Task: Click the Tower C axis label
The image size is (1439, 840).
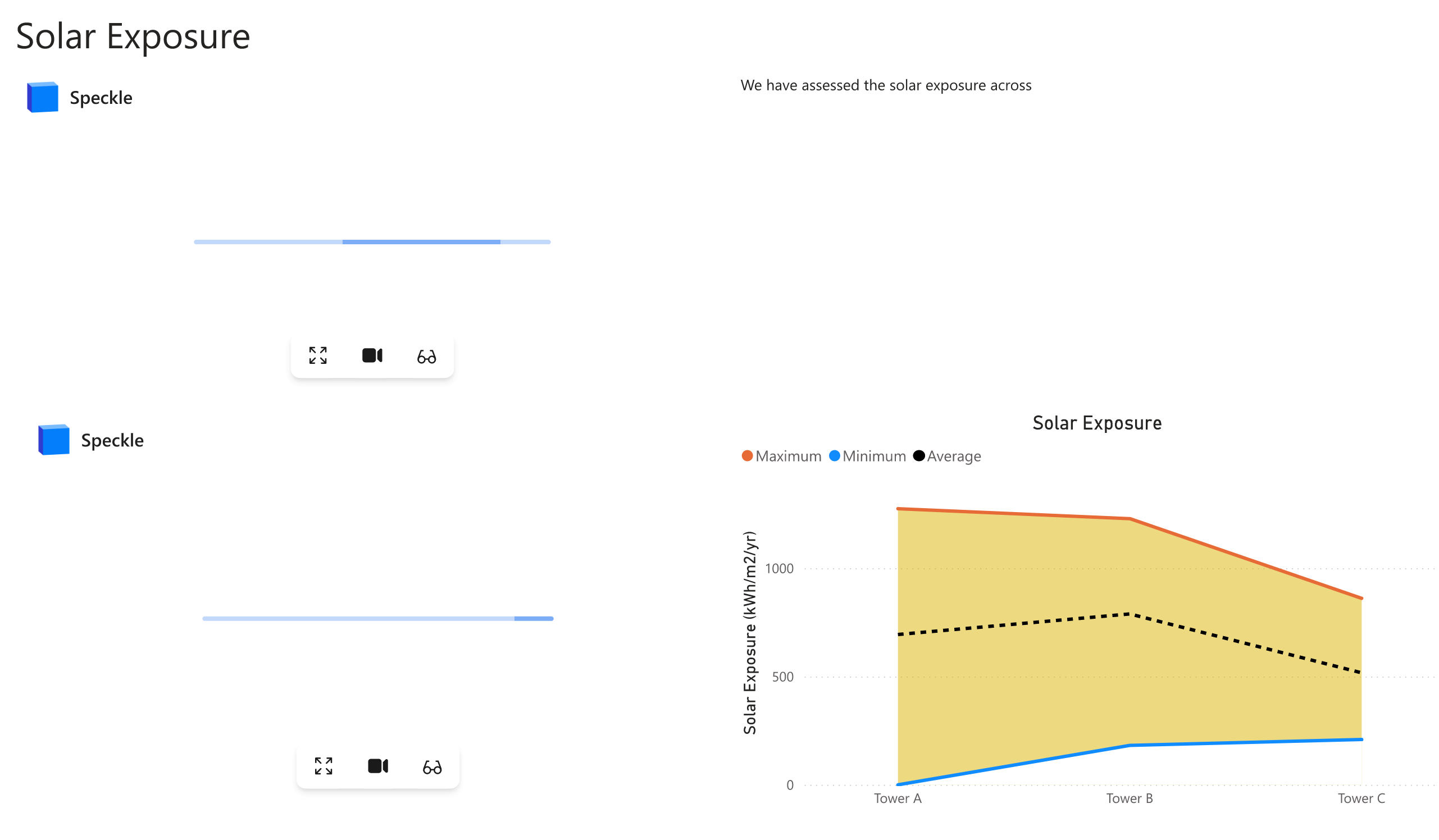Action: coord(1361,799)
